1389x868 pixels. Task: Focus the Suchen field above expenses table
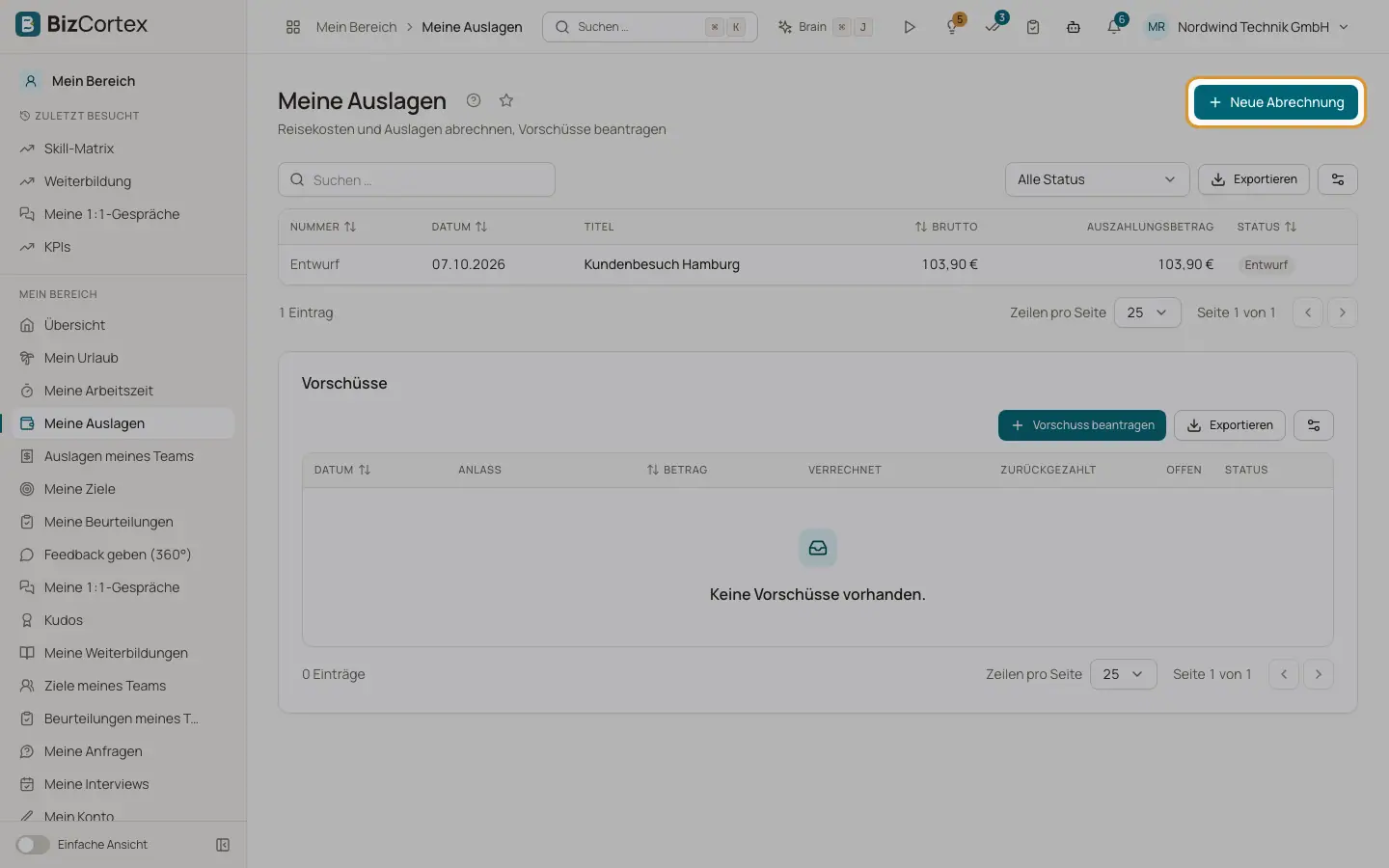point(417,179)
